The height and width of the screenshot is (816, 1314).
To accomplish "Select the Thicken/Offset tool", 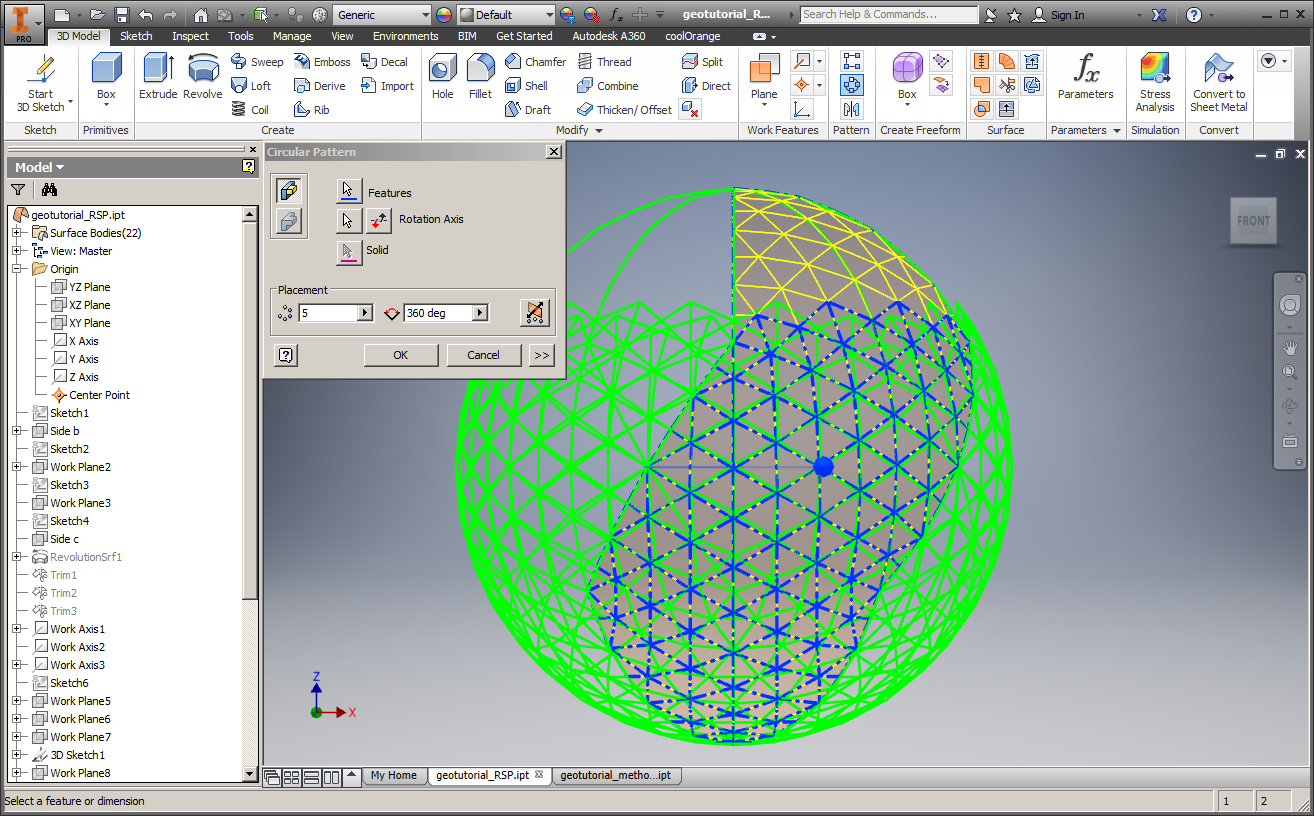I will point(624,110).
